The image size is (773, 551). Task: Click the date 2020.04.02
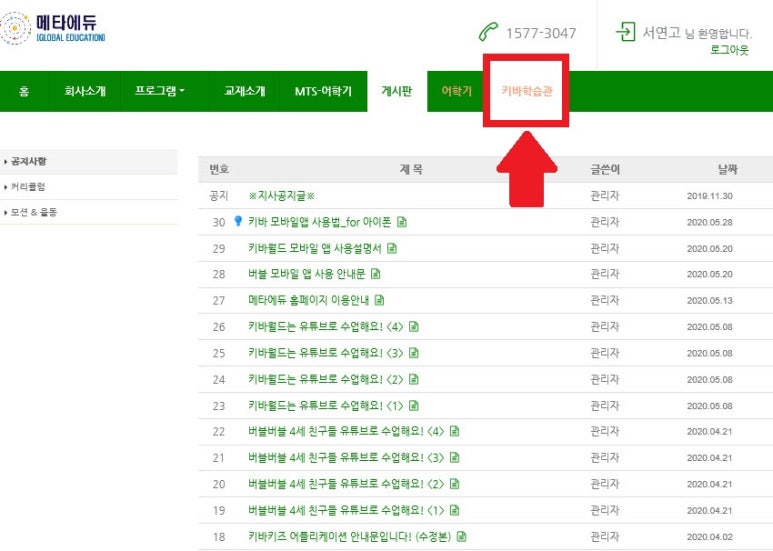(x=709, y=537)
